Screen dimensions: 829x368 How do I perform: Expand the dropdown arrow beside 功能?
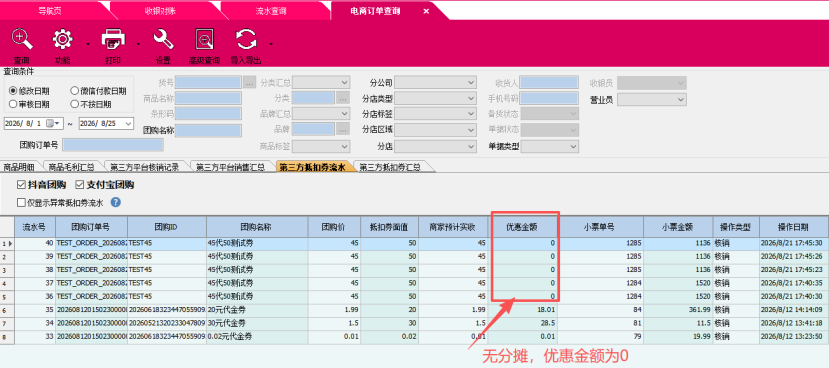click(x=87, y=44)
